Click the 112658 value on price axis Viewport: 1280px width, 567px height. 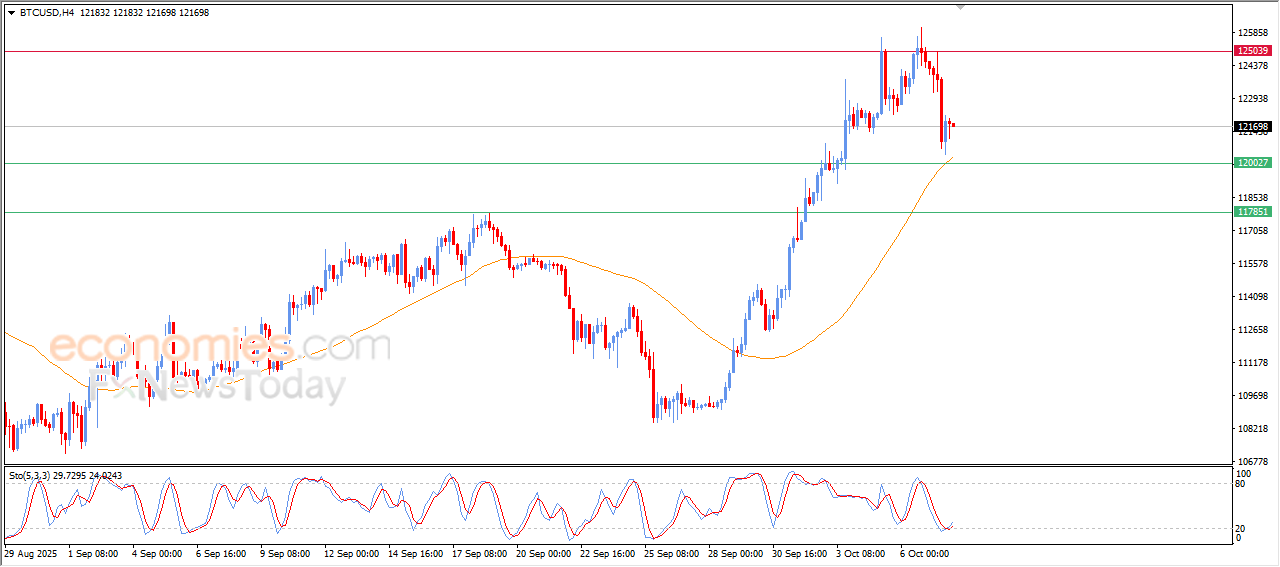(1253, 330)
